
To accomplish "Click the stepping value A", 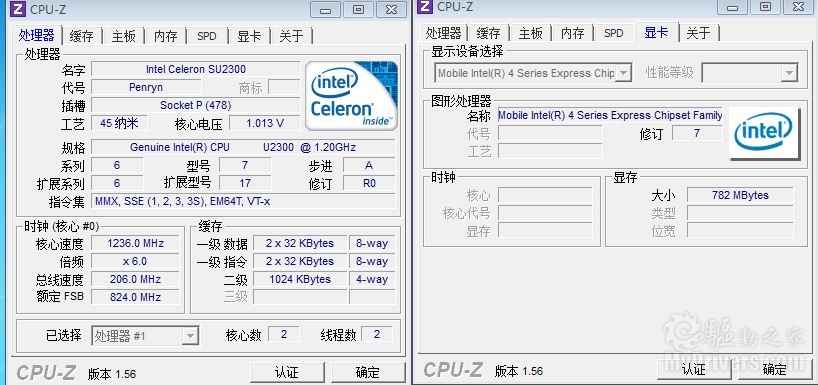I will (x=369, y=165).
